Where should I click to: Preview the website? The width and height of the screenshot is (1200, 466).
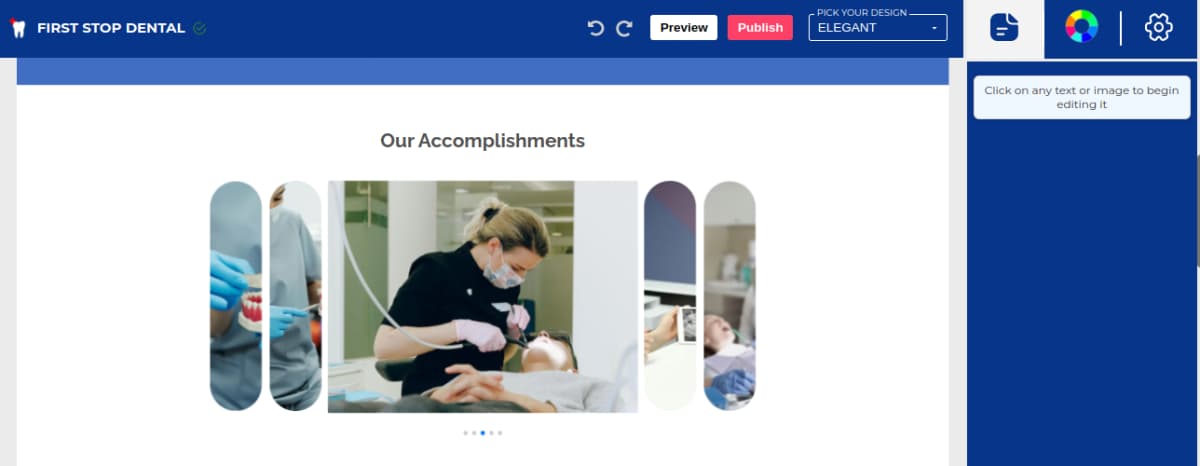click(684, 27)
